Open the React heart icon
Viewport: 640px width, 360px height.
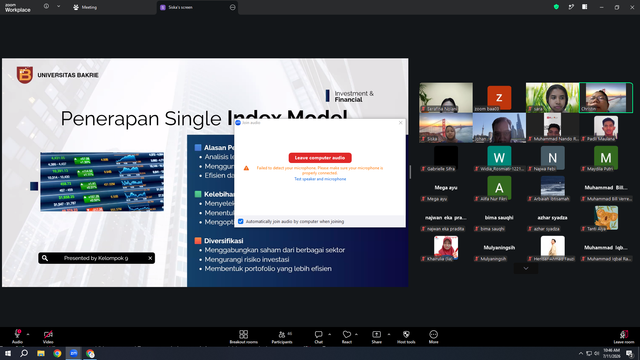pos(347,334)
